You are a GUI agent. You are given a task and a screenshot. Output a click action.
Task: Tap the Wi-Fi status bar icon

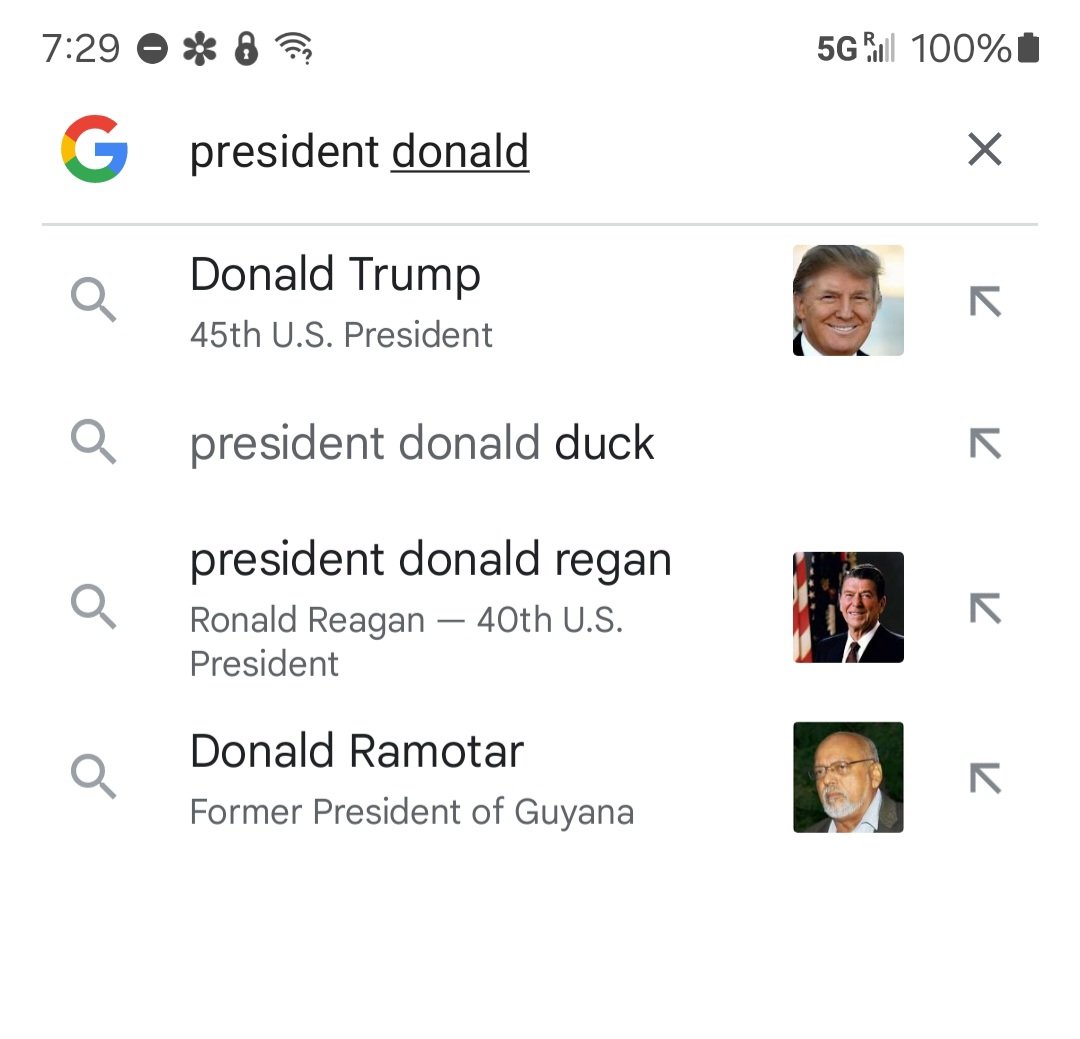(x=293, y=48)
